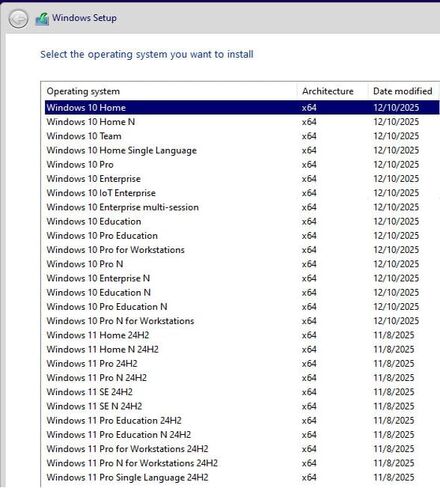The height and width of the screenshot is (488, 440).
Task: Pick Windows 11 SE 24H2
Action: coord(242,392)
